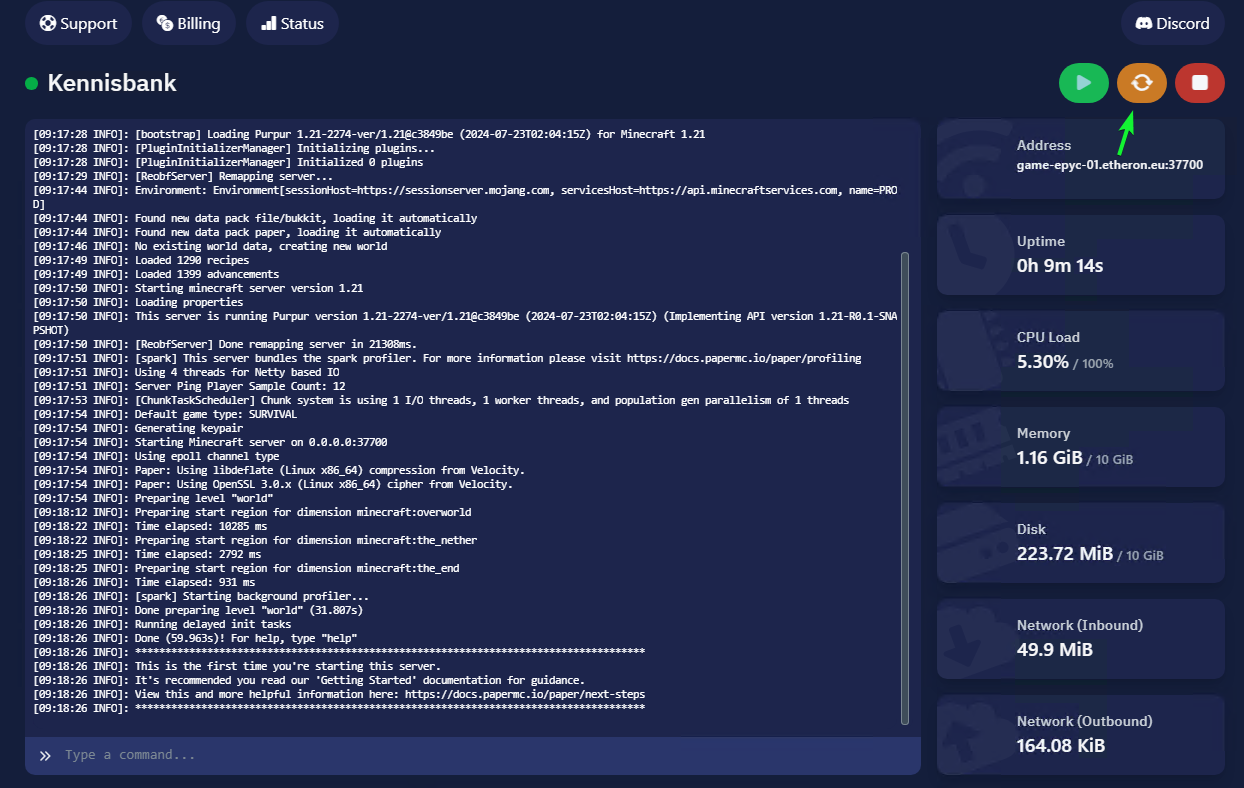Select the Uptime stat card
The width and height of the screenshot is (1244, 788).
(x=1080, y=255)
